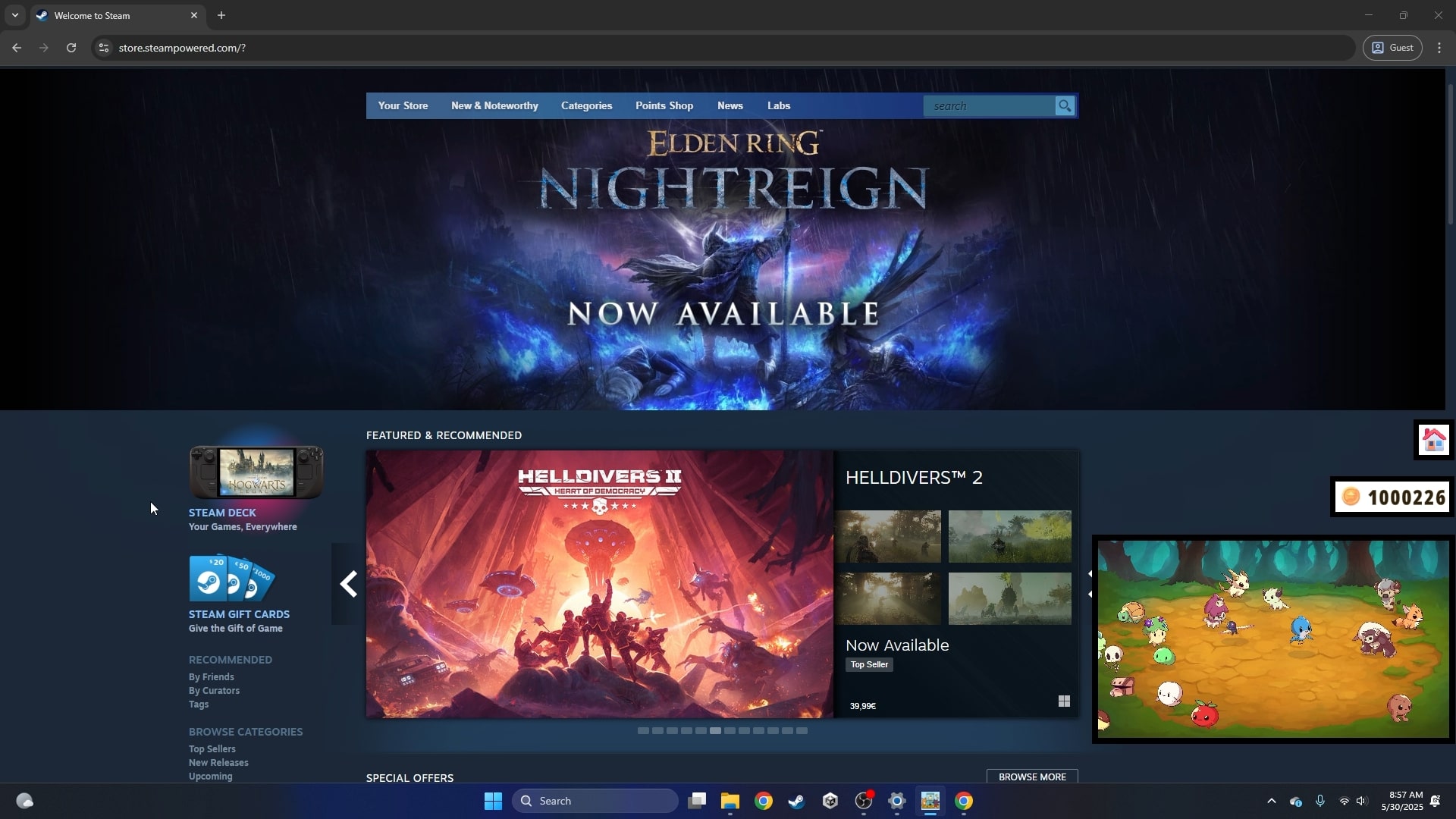
Task: Go to the Points Shop tab
Action: point(664,106)
